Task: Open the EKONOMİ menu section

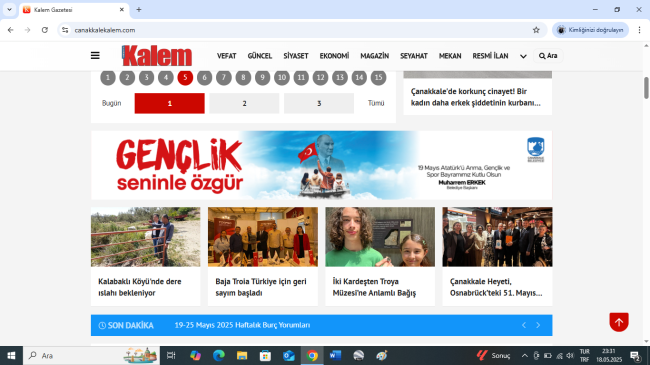Action: point(334,56)
